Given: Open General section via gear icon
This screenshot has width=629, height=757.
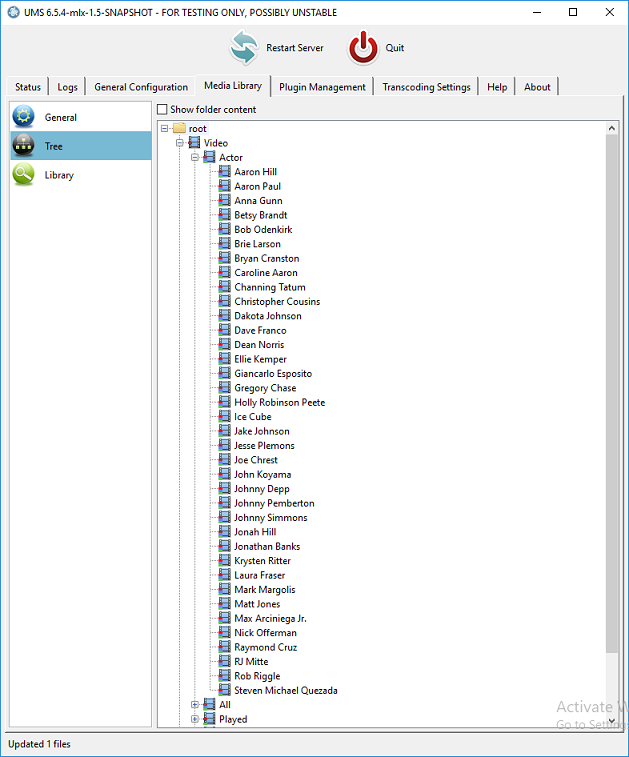Looking at the screenshot, I should click(x=24, y=116).
